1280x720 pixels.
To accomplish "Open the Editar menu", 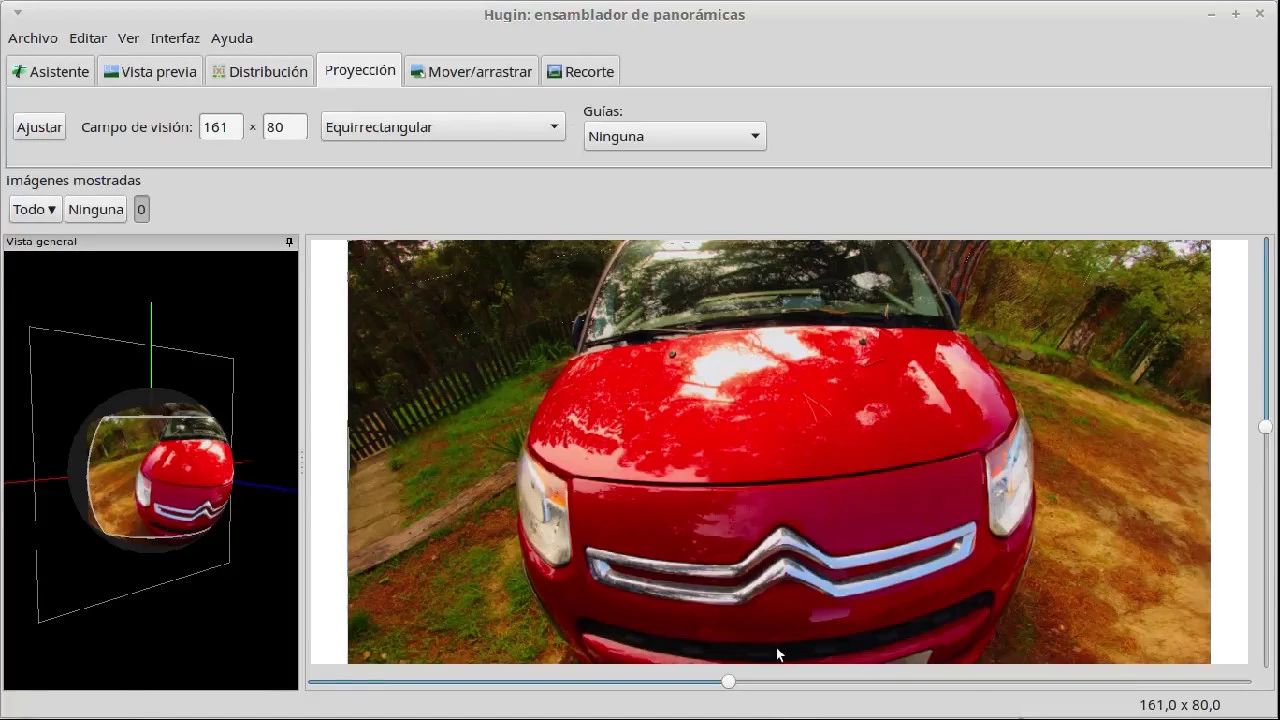I will pyautogui.click(x=87, y=38).
